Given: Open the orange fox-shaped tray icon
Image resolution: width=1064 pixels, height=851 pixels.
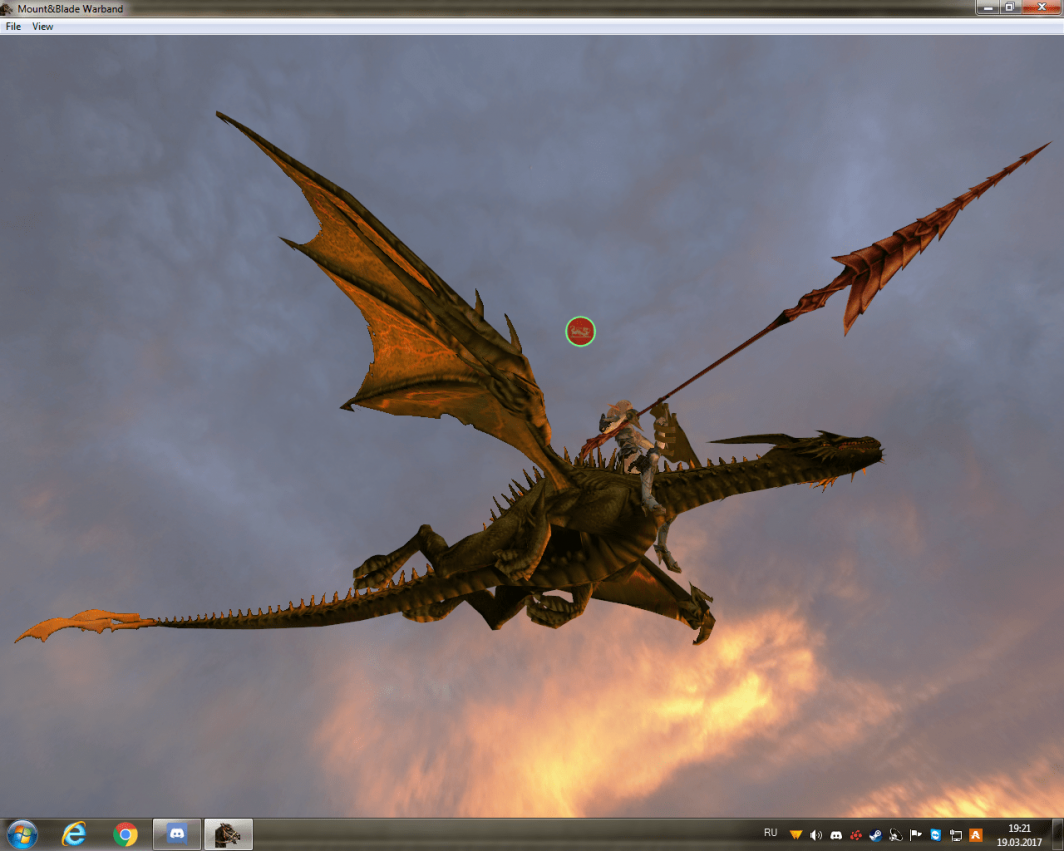Looking at the screenshot, I should (796, 834).
